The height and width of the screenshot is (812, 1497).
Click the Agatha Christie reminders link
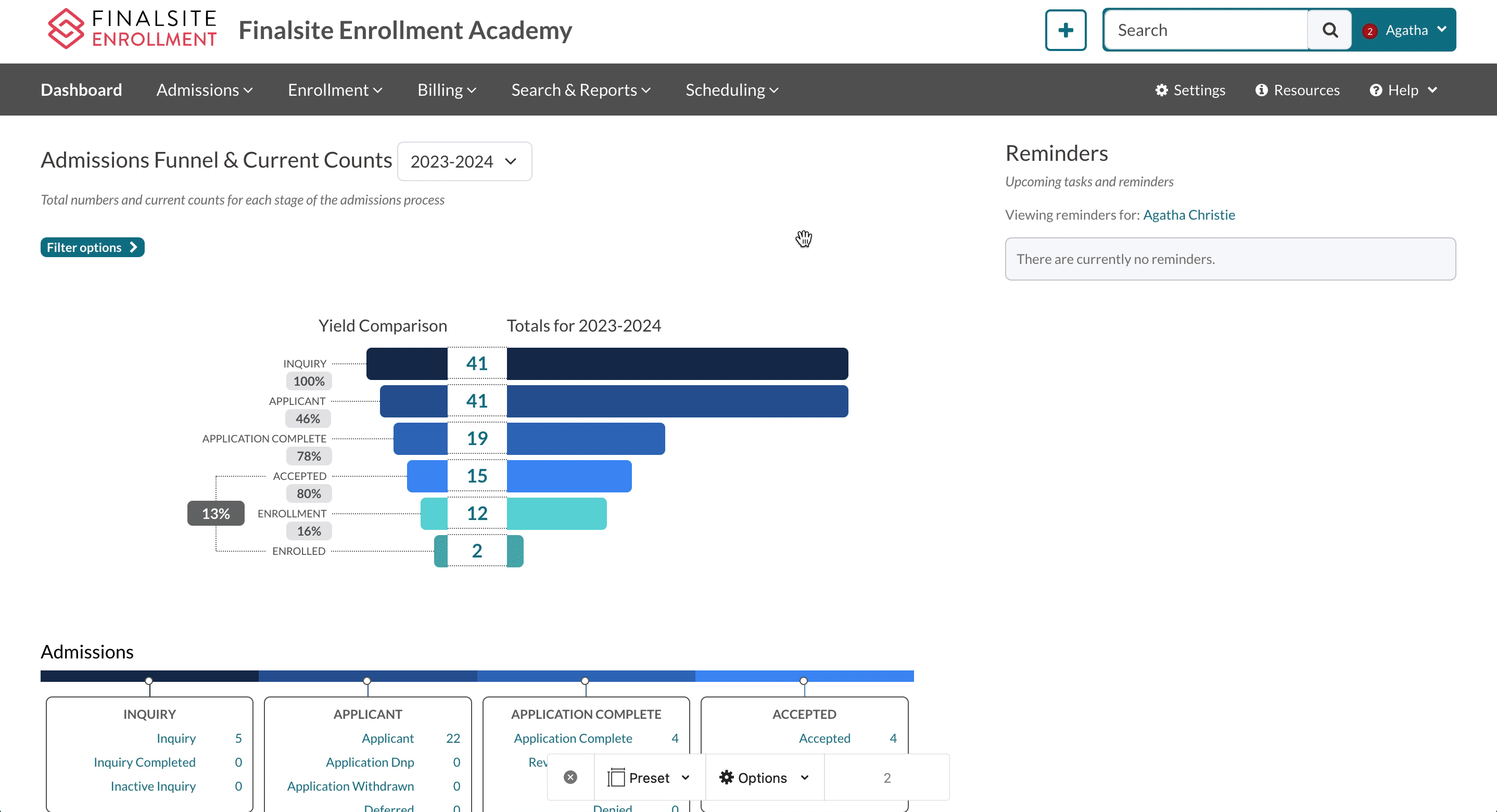tap(1188, 215)
